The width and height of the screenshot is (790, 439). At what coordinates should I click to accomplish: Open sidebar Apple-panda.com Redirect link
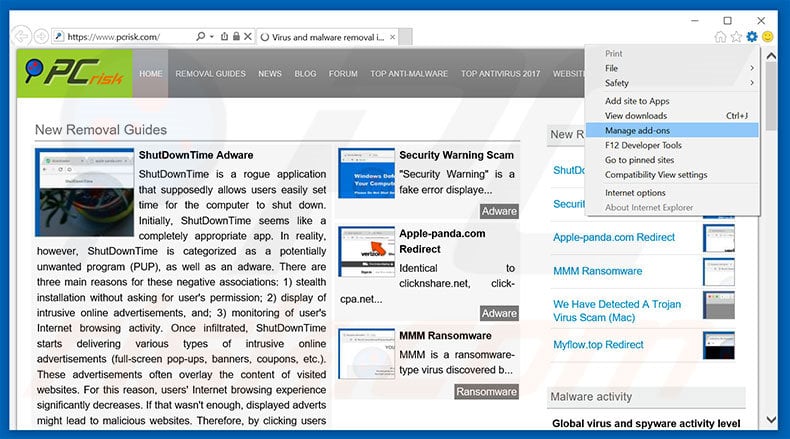coord(614,237)
